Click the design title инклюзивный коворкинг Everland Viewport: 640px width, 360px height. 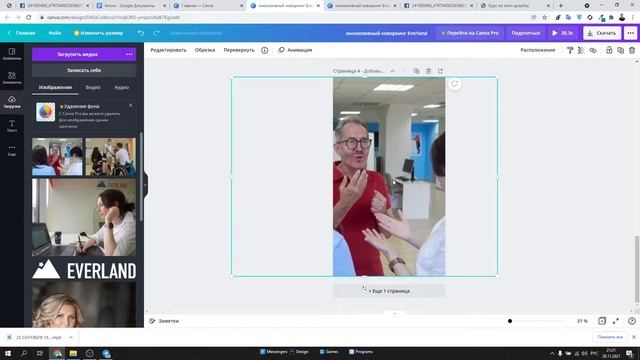click(x=386, y=33)
